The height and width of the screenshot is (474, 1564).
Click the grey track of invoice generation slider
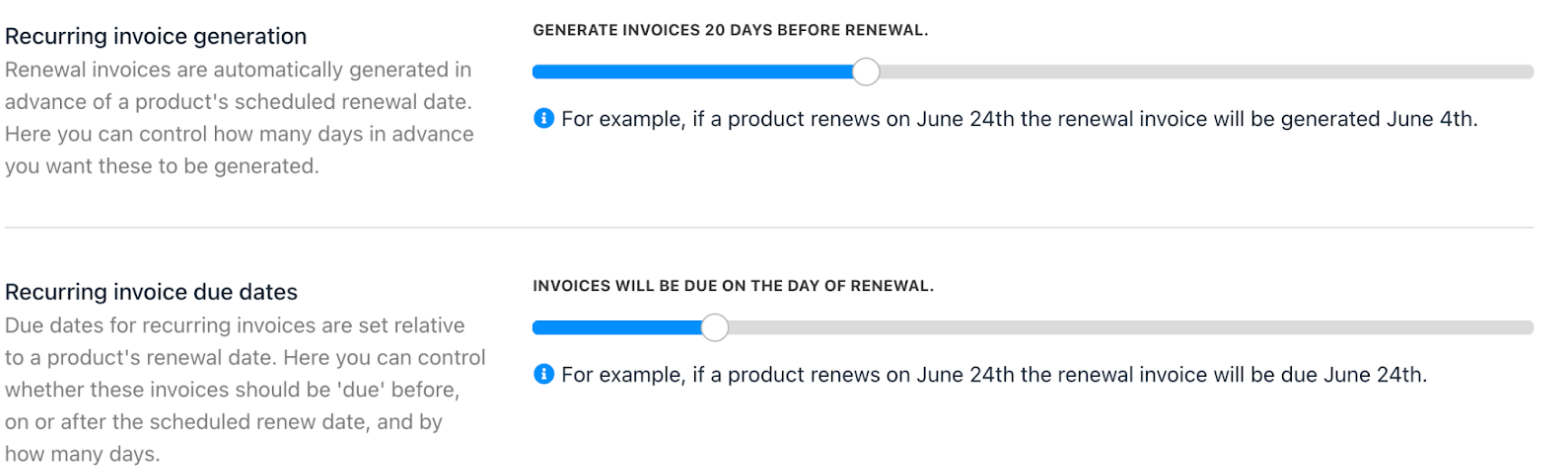click(x=1206, y=71)
